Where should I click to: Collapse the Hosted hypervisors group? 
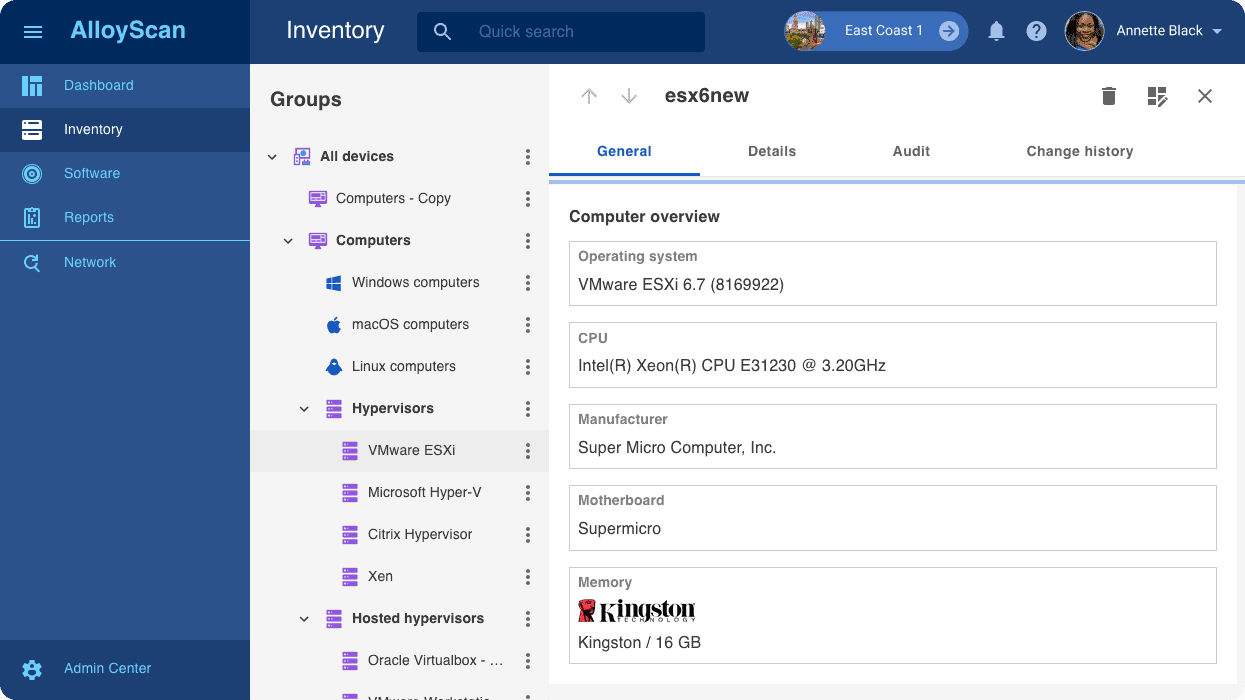(x=304, y=619)
